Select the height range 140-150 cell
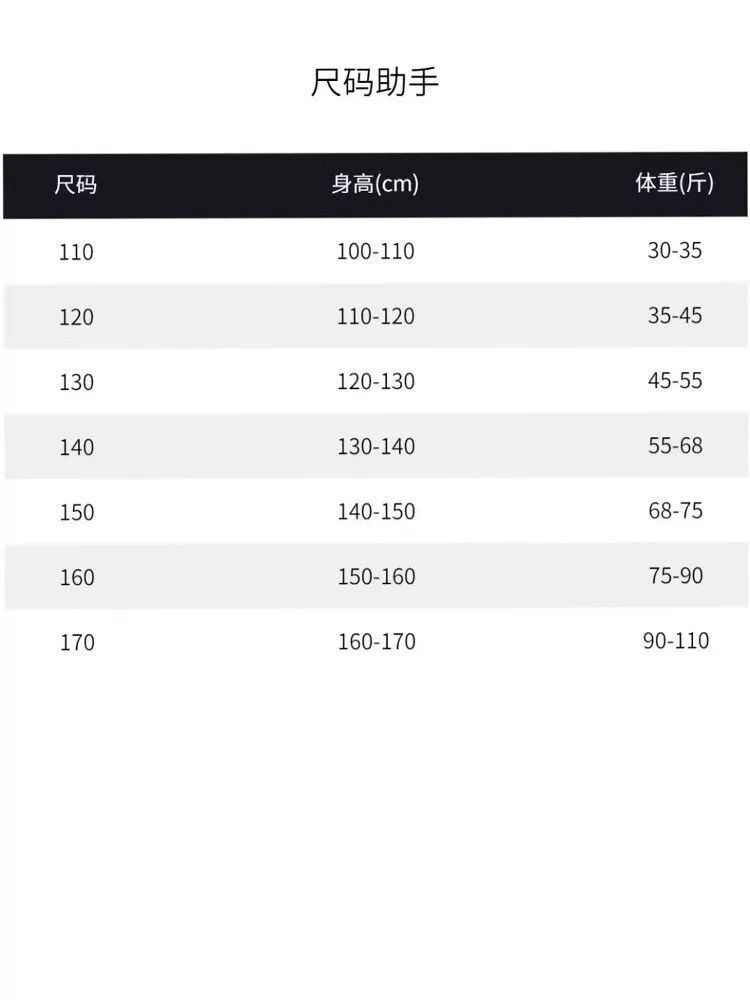 (x=375, y=512)
